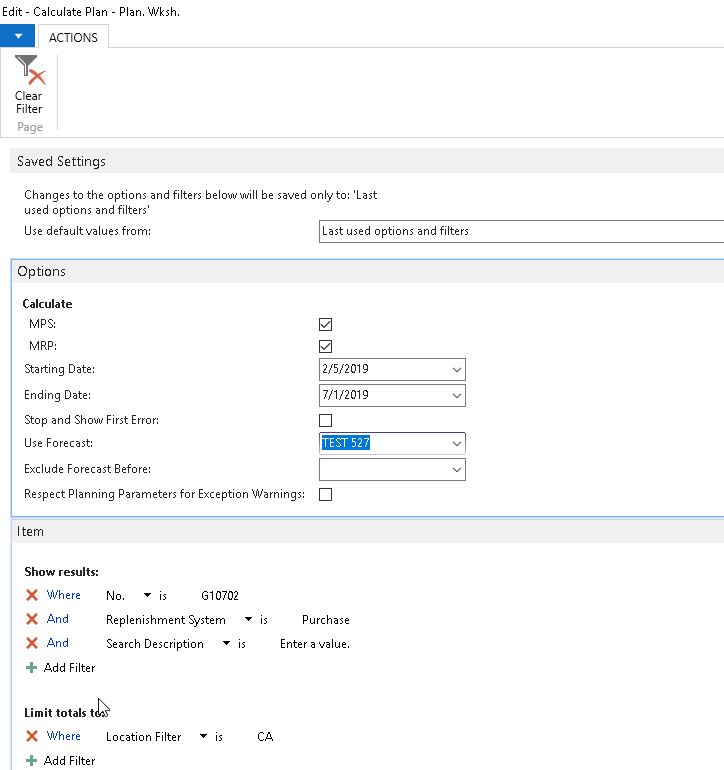Uncheck the MPS checkbox
724x770 pixels.
tap(325, 324)
